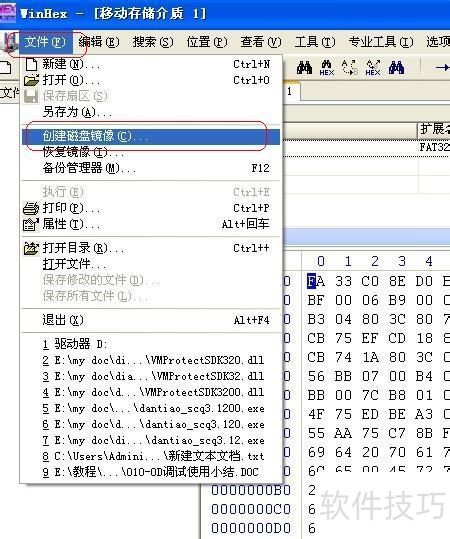Click the replace text toolbar icon
450x539 pixels.
pyautogui.click(x=350, y=68)
